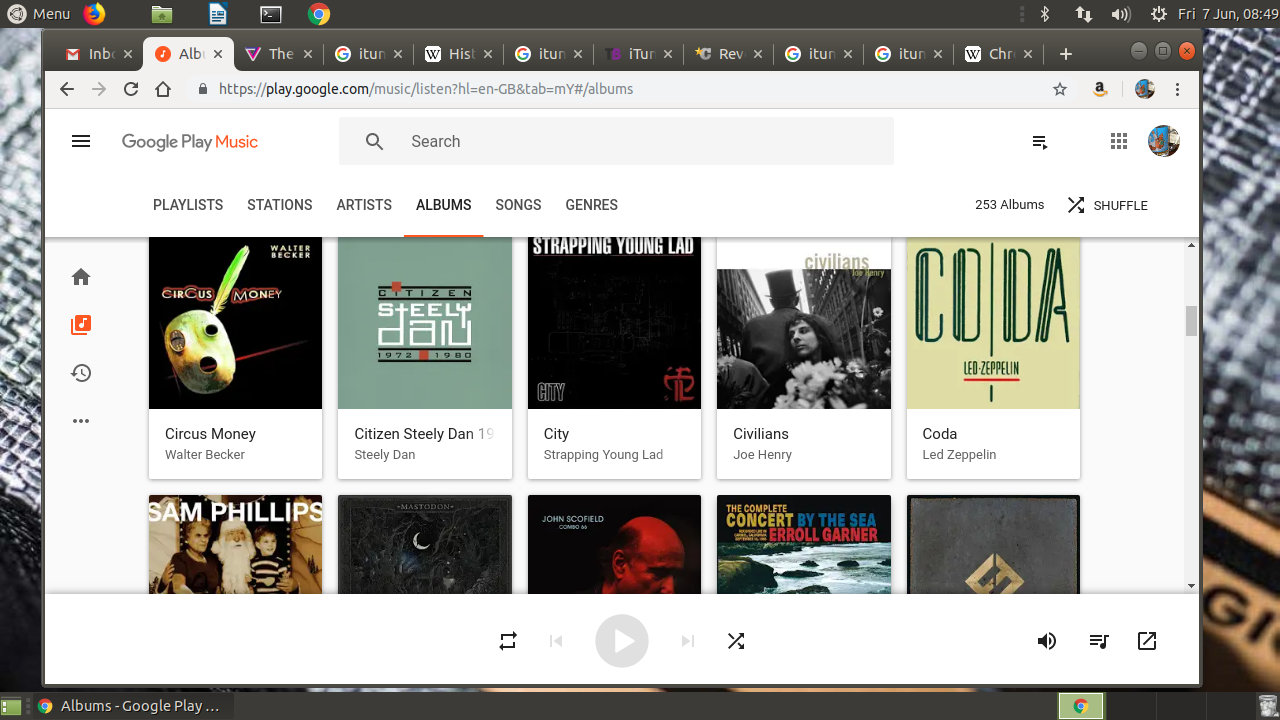Toggle shuffle in the player bar
The image size is (1280, 720).
click(736, 641)
